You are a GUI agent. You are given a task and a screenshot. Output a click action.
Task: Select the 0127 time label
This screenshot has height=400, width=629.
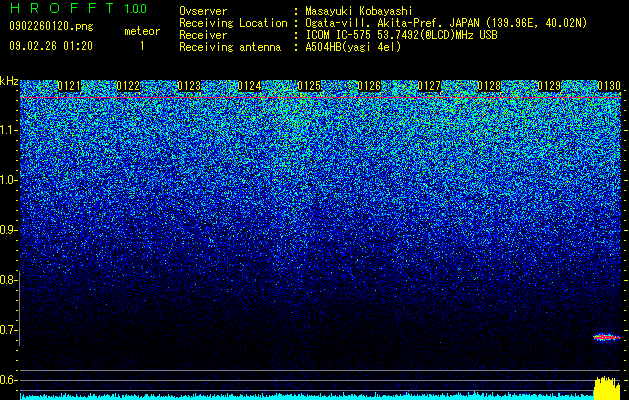[x=429, y=86]
